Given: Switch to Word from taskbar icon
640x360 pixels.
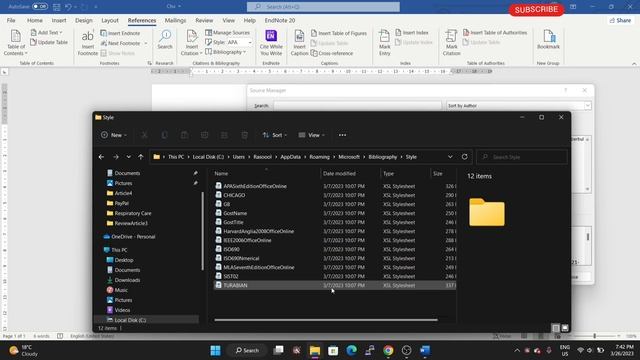Looking at the screenshot, I should [x=425, y=350].
